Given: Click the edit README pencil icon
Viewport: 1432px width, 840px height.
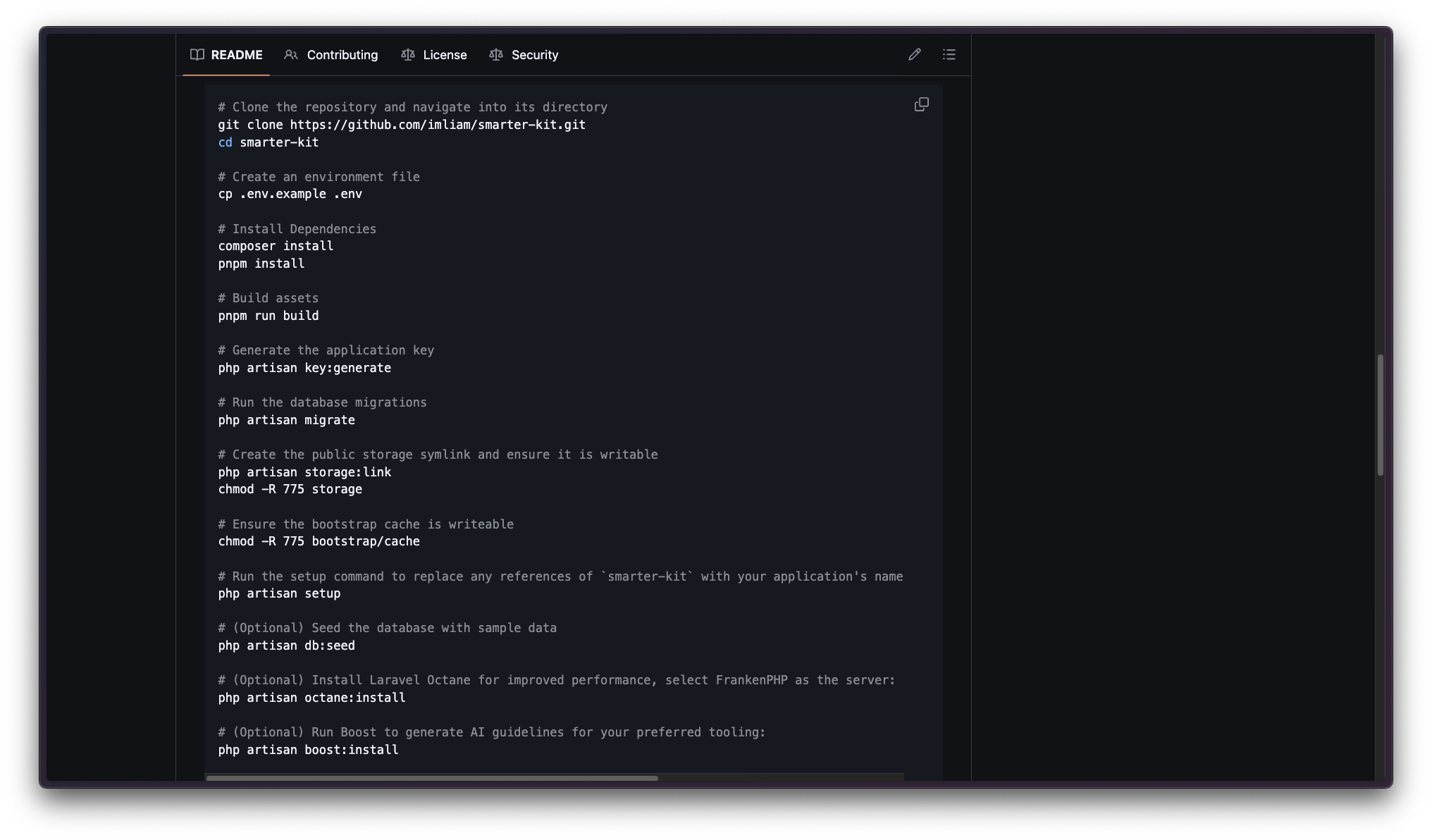Looking at the screenshot, I should tap(915, 54).
